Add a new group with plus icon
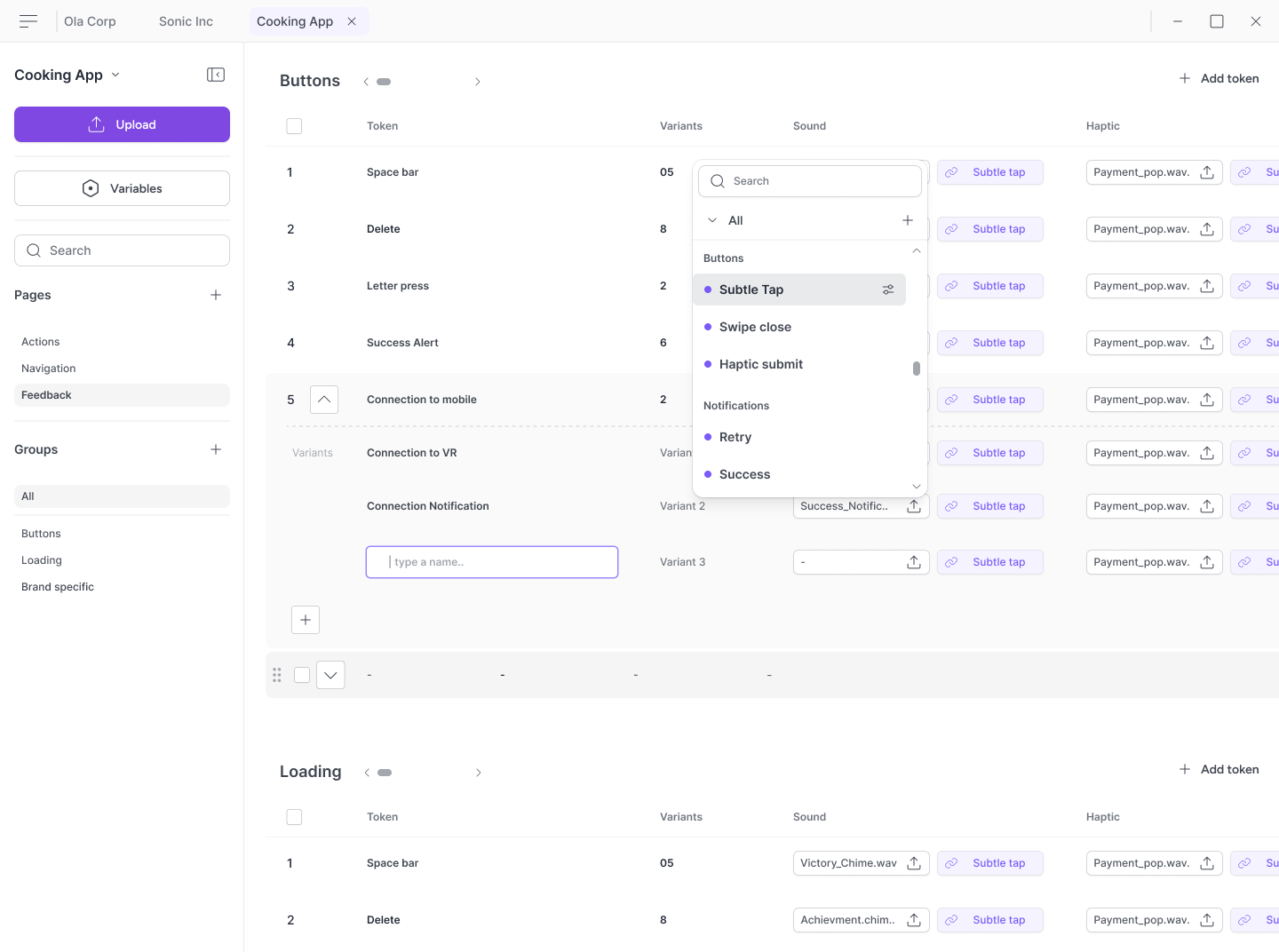Image resolution: width=1279 pixels, height=952 pixels. click(x=216, y=449)
